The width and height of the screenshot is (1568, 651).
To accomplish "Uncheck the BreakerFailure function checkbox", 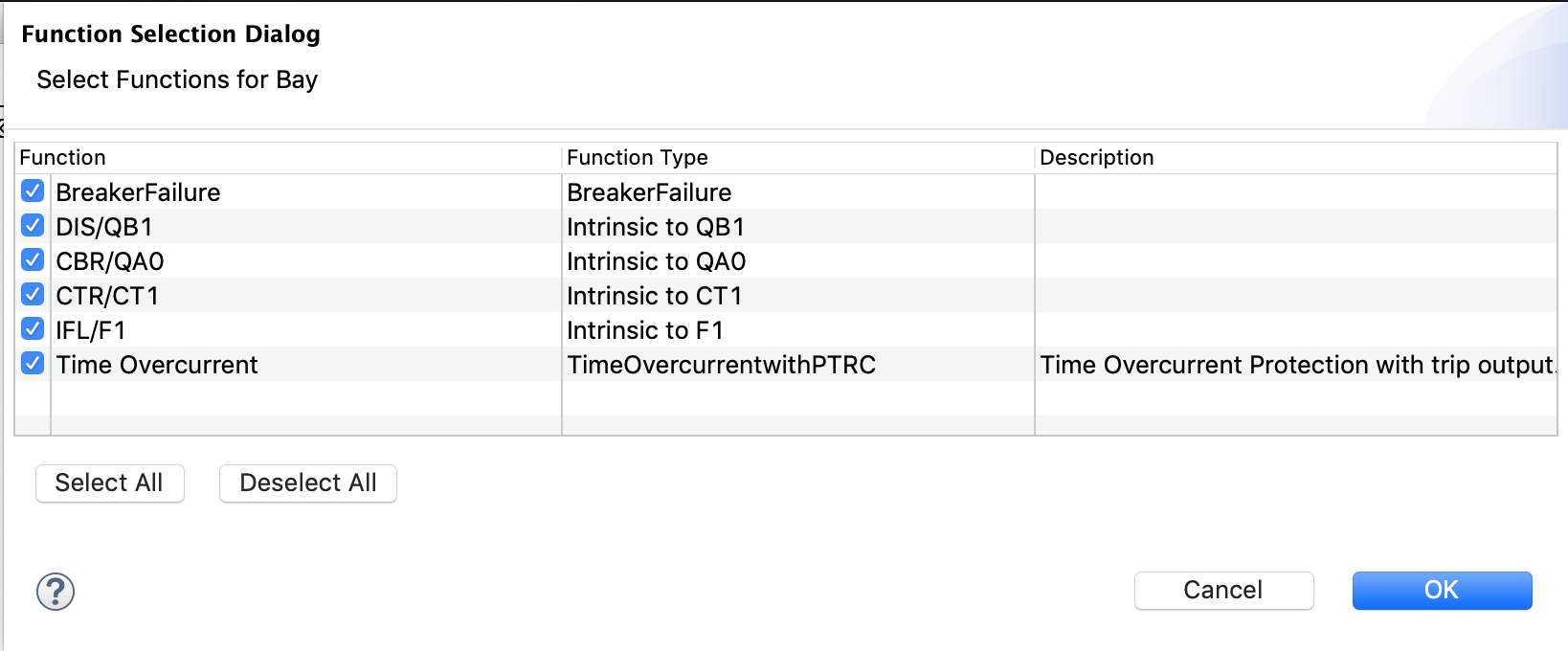I will click(x=33, y=191).
